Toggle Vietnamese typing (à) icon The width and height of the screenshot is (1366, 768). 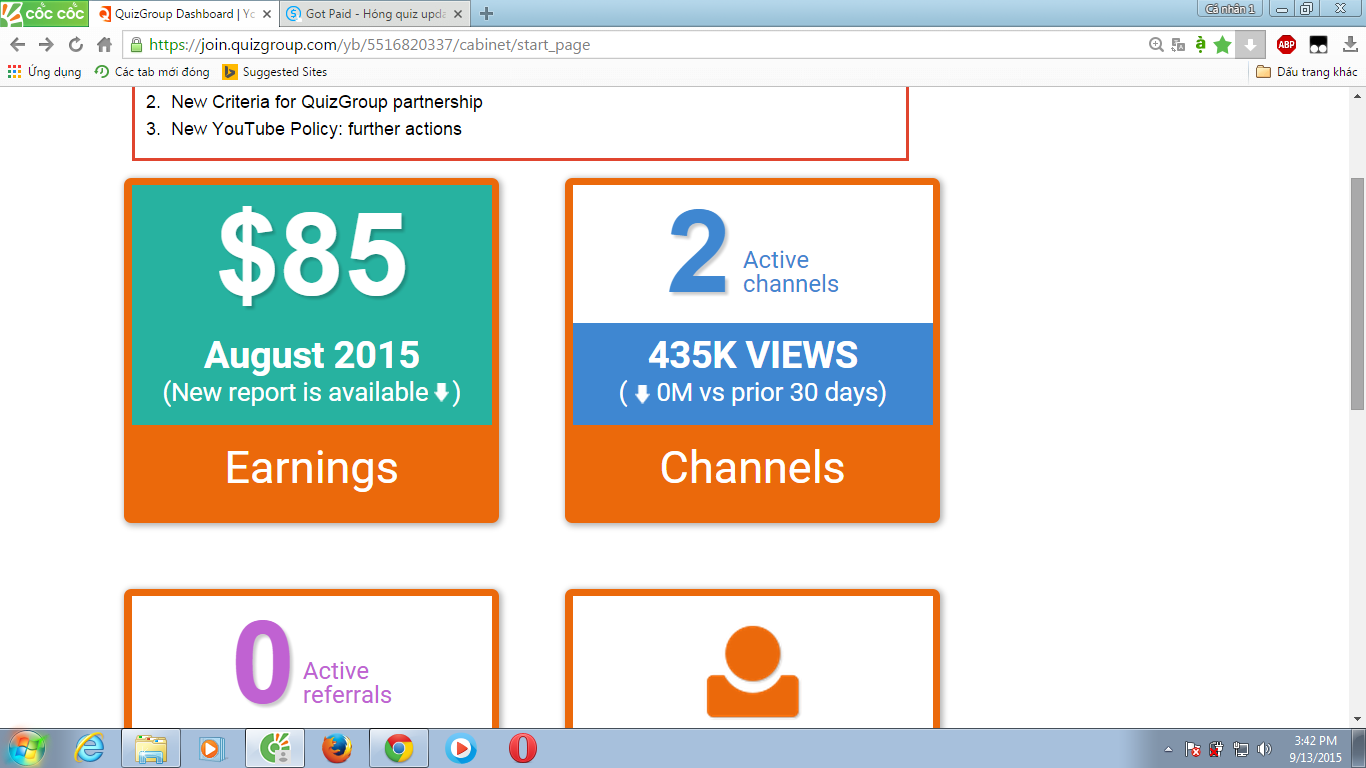(x=1200, y=45)
